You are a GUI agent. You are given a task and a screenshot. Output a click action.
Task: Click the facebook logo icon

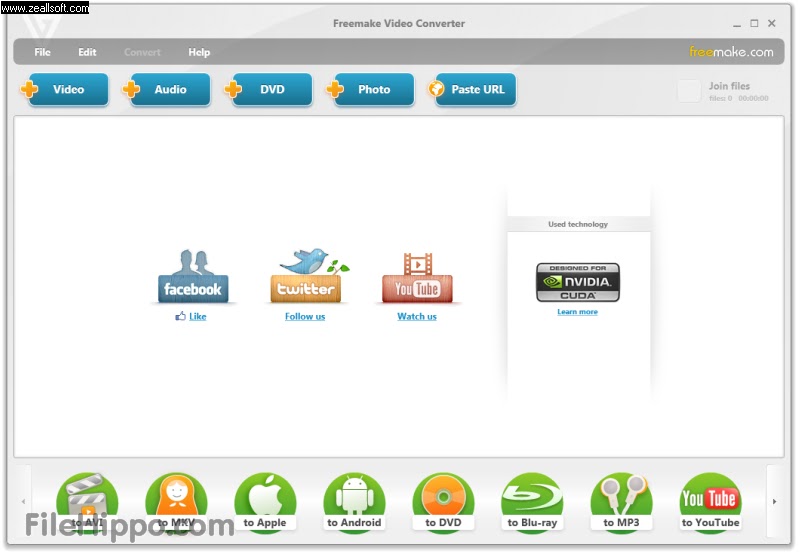pyautogui.click(x=193, y=276)
